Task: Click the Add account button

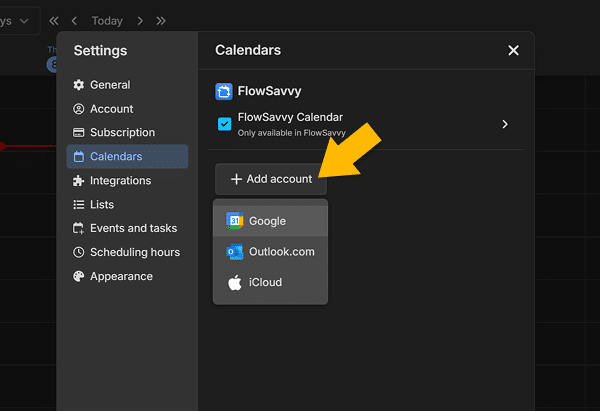Action: 271,179
